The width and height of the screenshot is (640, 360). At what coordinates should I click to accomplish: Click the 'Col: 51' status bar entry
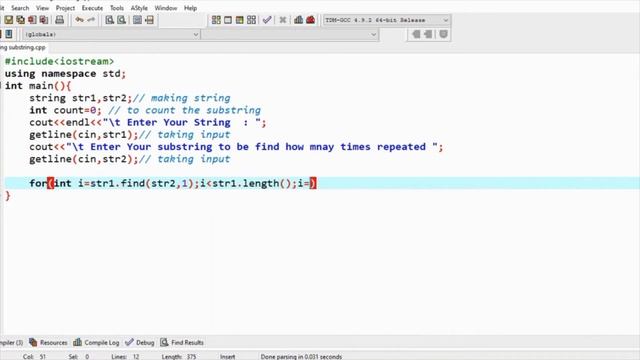coord(34,357)
